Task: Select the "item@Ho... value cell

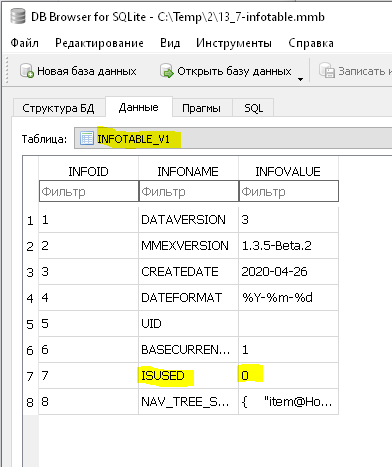Action: tap(288, 402)
